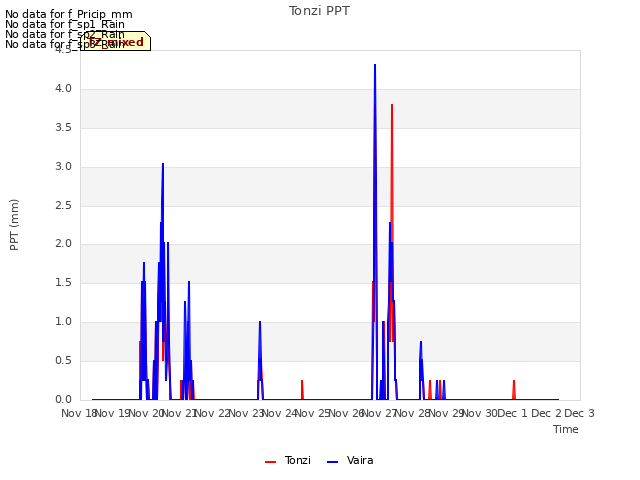Select the 'Tonzi PPT' chart title

click(x=319, y=11)
